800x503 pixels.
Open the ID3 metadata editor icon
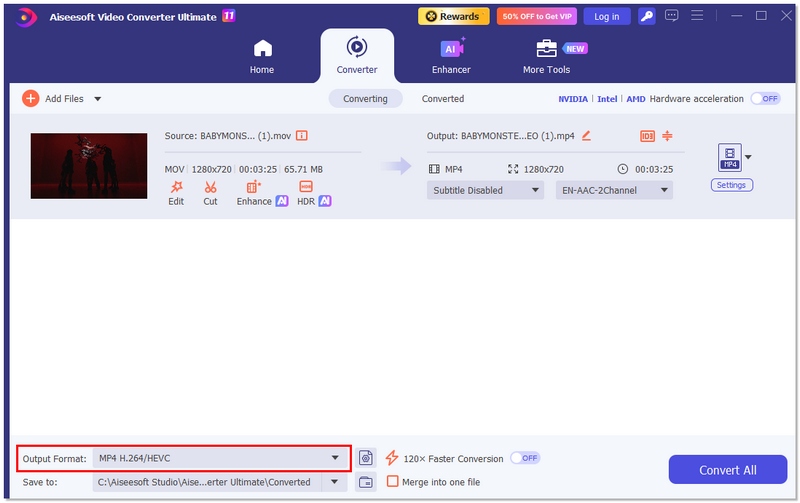pos(646,136)
